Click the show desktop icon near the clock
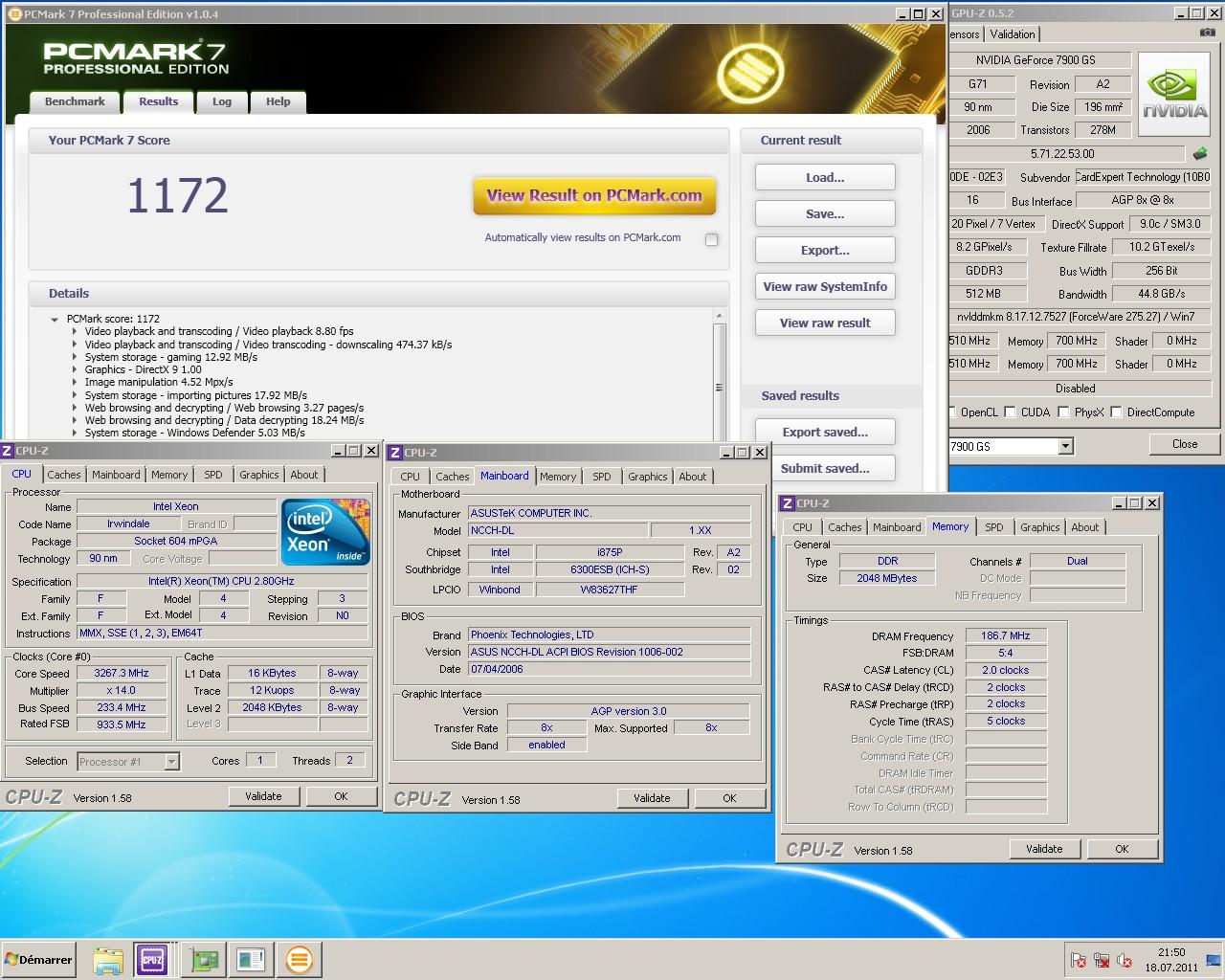The width and height of the screenshot is (1225, 980). point(1214,960)
